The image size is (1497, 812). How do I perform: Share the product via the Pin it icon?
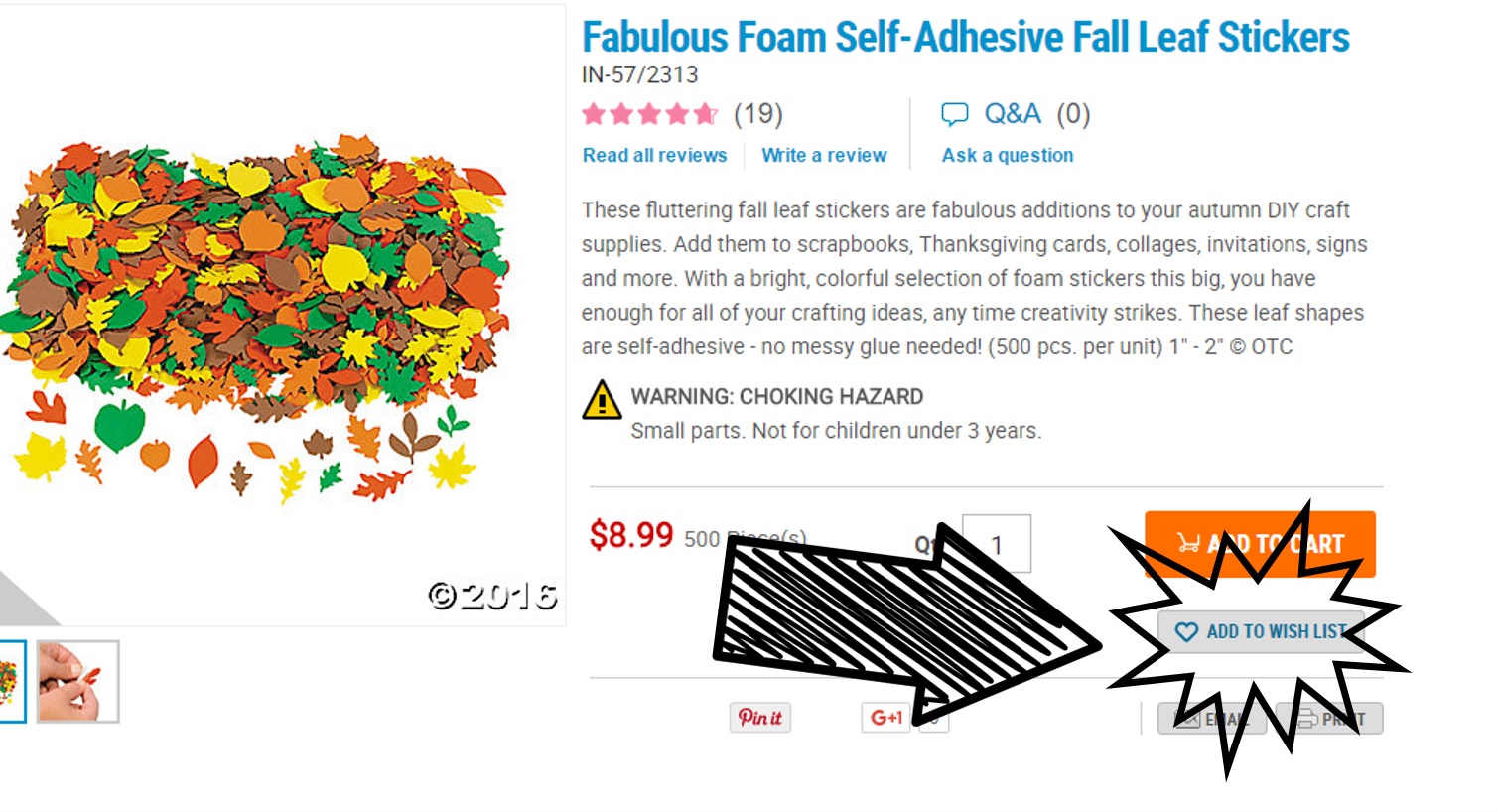point(760,718)
